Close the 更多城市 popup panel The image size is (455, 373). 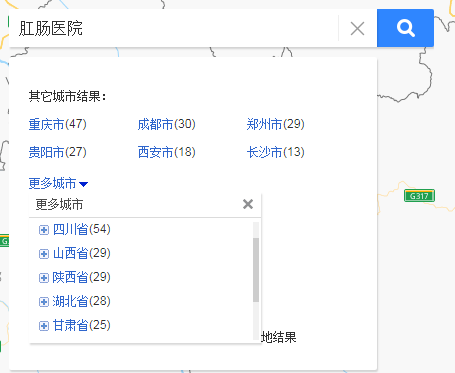pos(248,204)
